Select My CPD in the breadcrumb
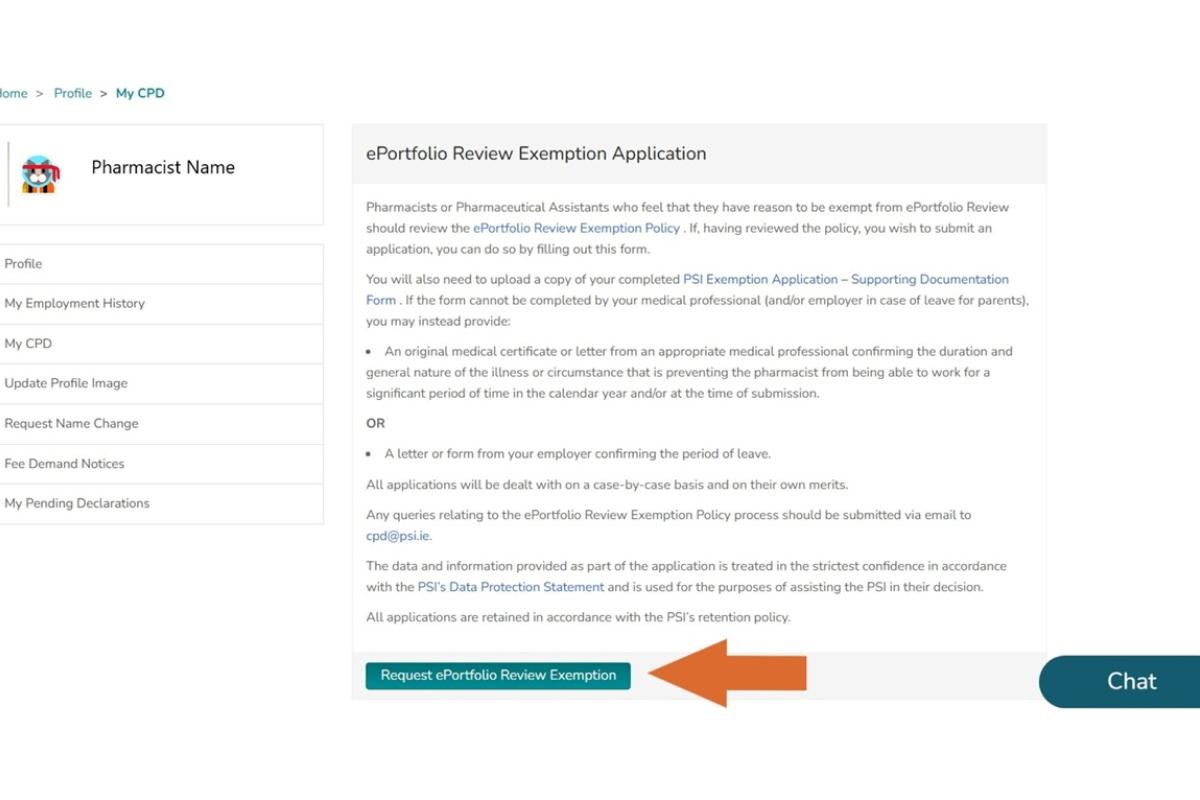 point(140,93)
